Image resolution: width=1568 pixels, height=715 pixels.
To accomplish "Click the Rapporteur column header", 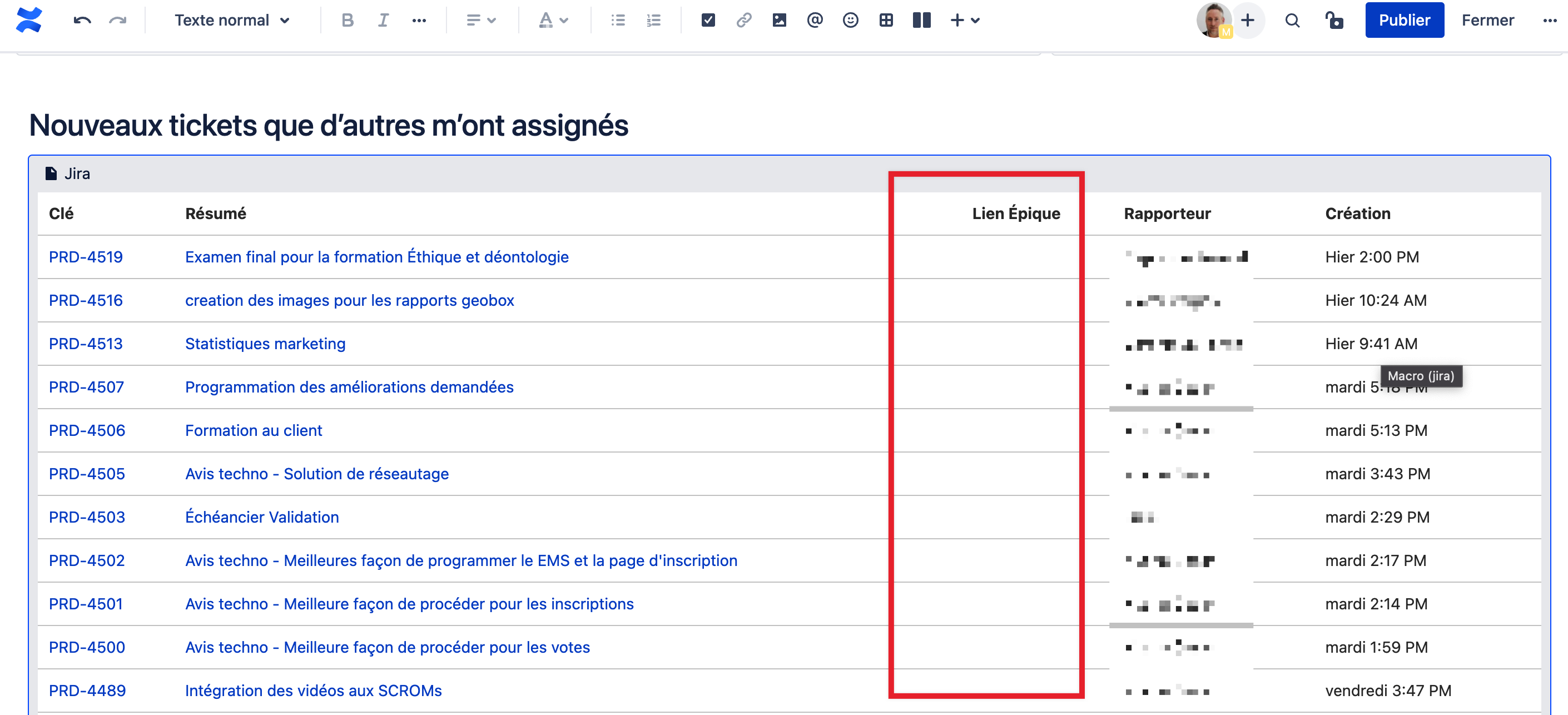I will [1167, 213].
